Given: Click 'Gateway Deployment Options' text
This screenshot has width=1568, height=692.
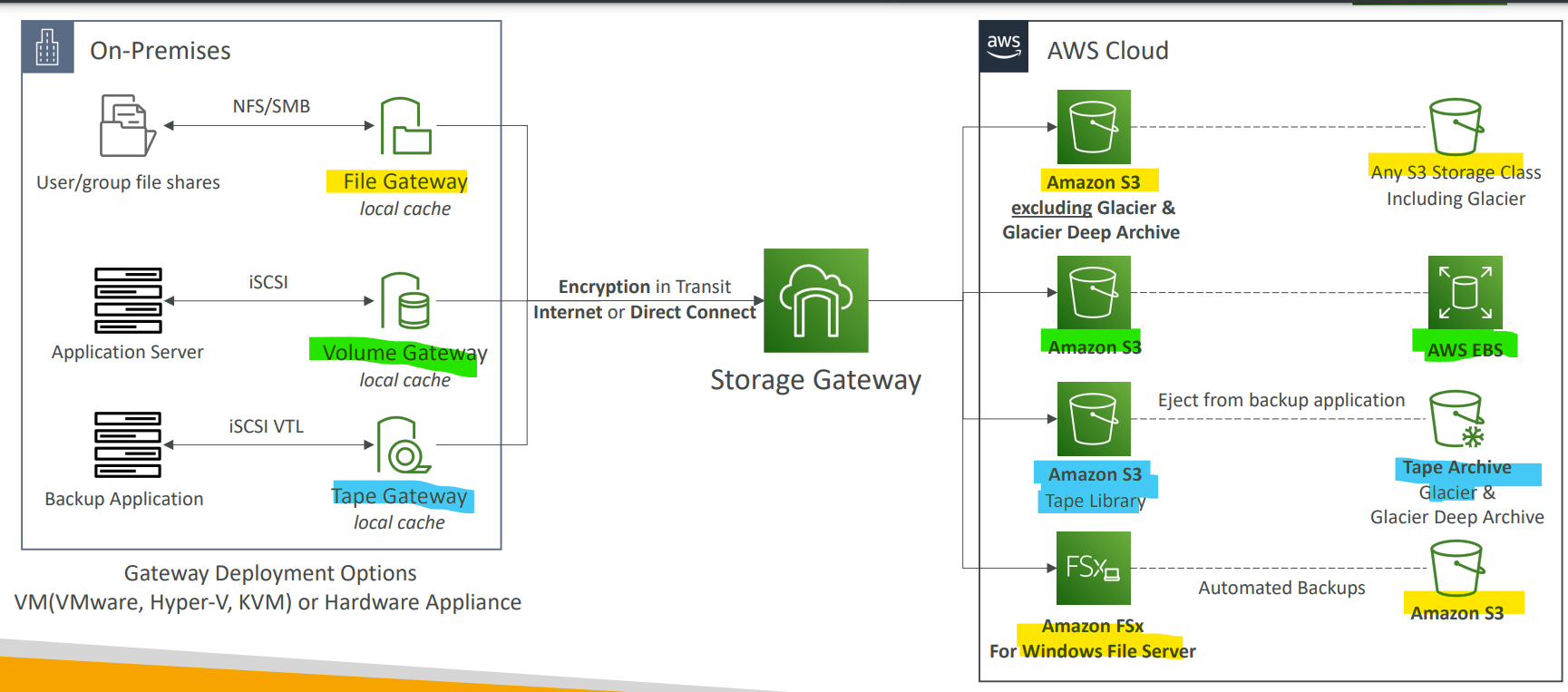Looking at the screenshot, I should 270,573.
